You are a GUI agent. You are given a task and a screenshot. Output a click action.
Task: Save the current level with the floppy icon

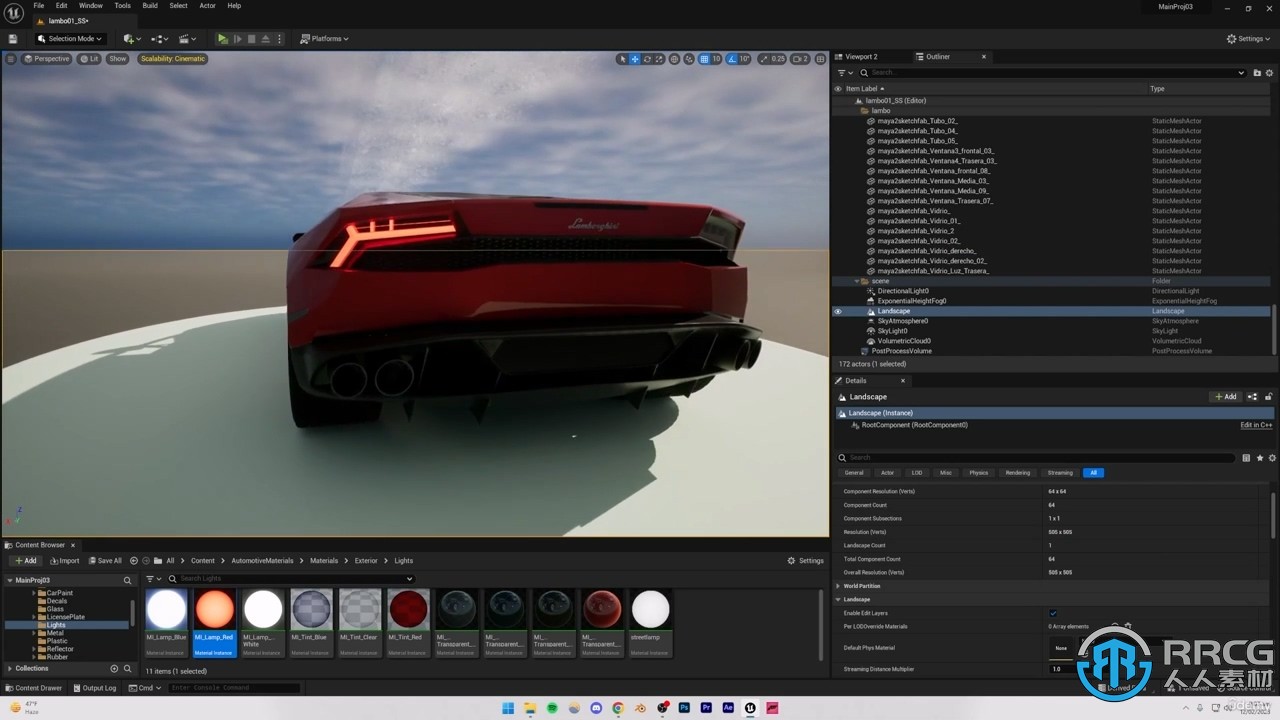tap(13, 39)
